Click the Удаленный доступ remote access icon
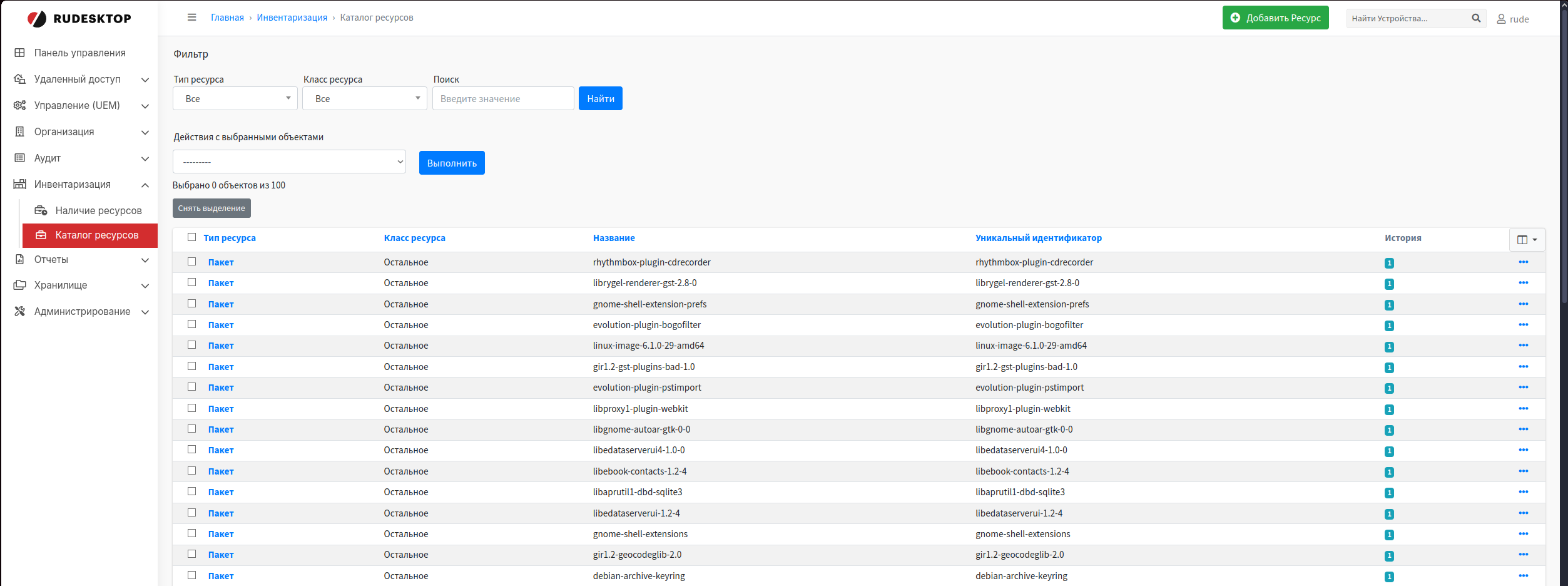This screenshot has width=1568, height=586. coord(19,79)
